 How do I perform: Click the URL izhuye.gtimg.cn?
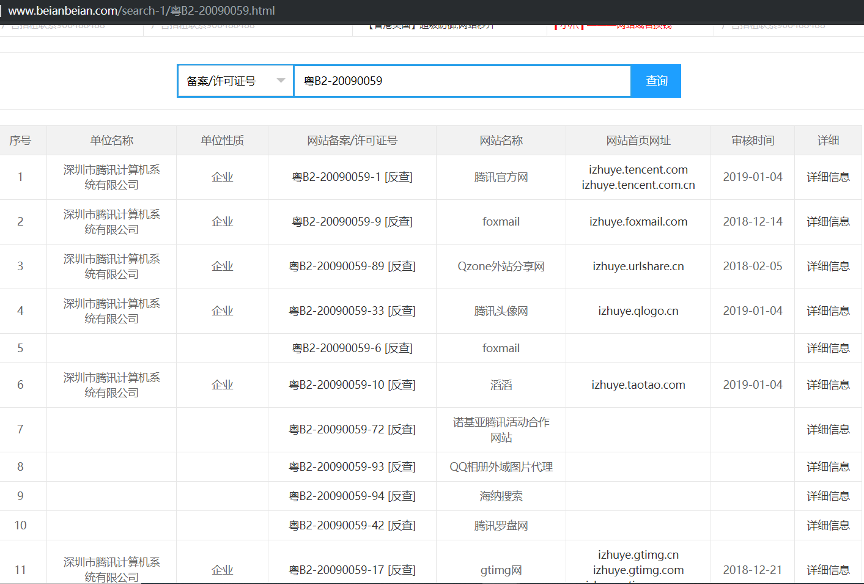coord(638,555)
